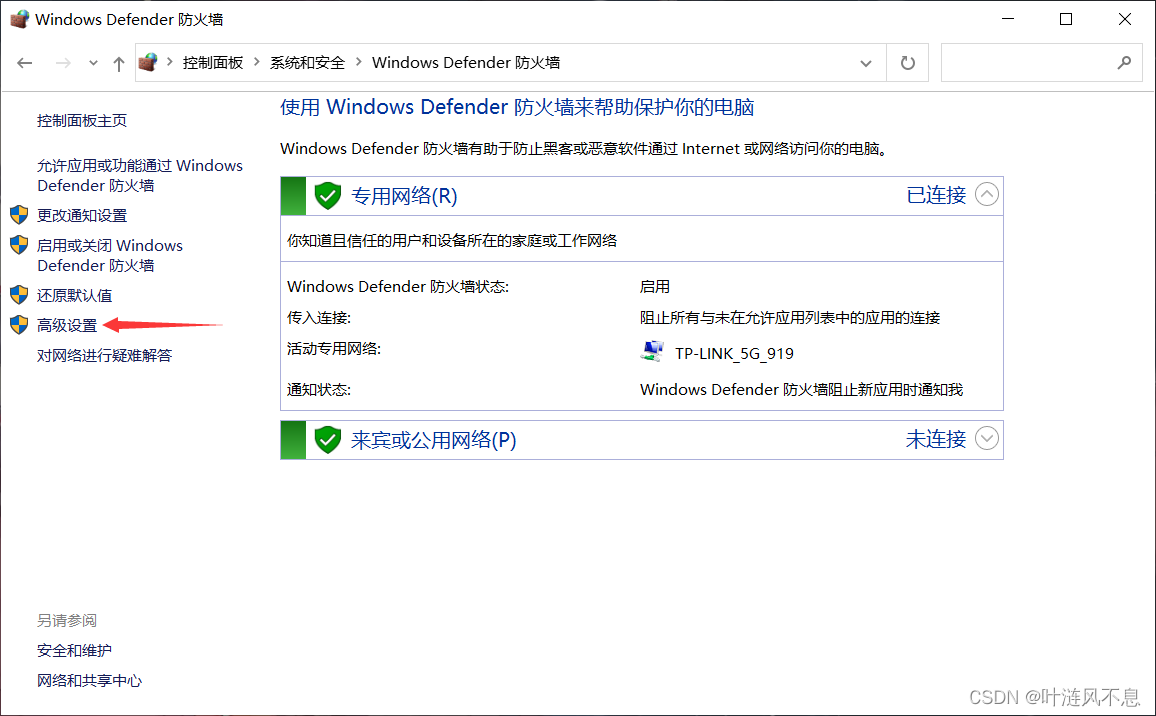The height and width of the screenshot is (716, 1156).
Task: Click the 另请参阅 label
Action: (67, 620)
